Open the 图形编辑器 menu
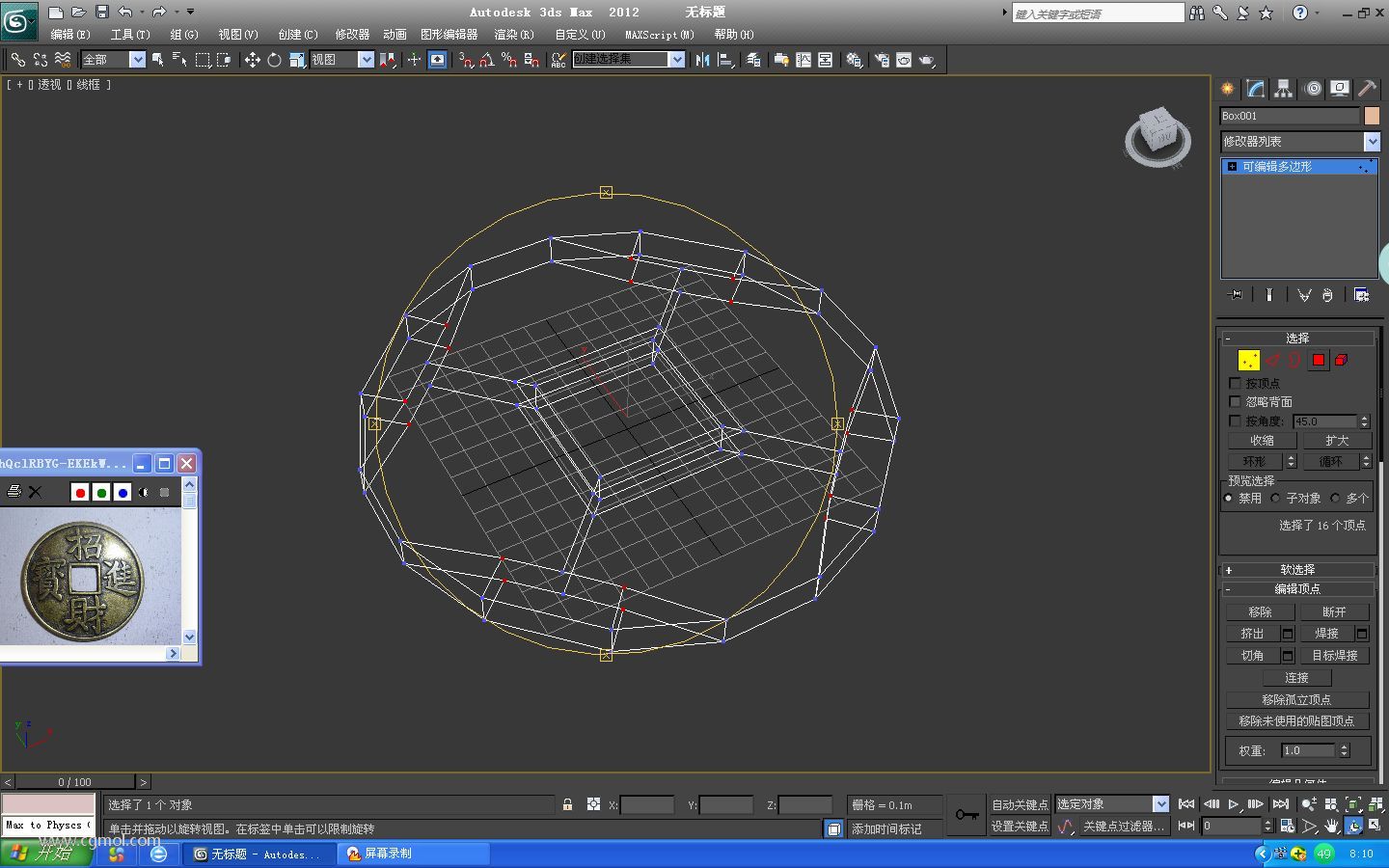Image resolution: width=1389 pixels, height=868 pixels. pyautogui.click(x=449, y=35)
